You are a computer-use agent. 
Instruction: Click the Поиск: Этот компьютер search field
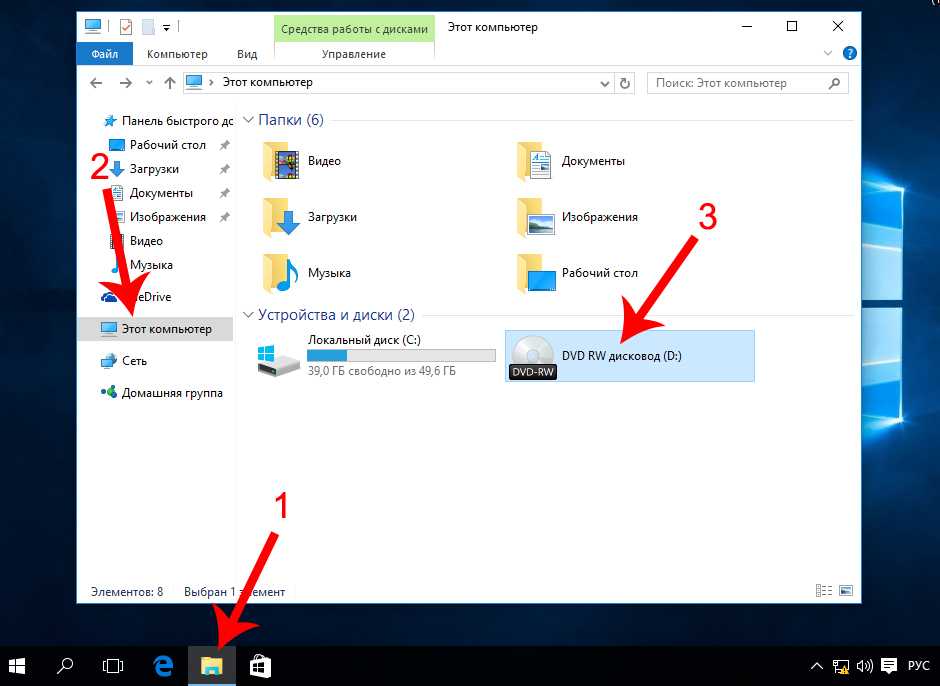[740, 83]
